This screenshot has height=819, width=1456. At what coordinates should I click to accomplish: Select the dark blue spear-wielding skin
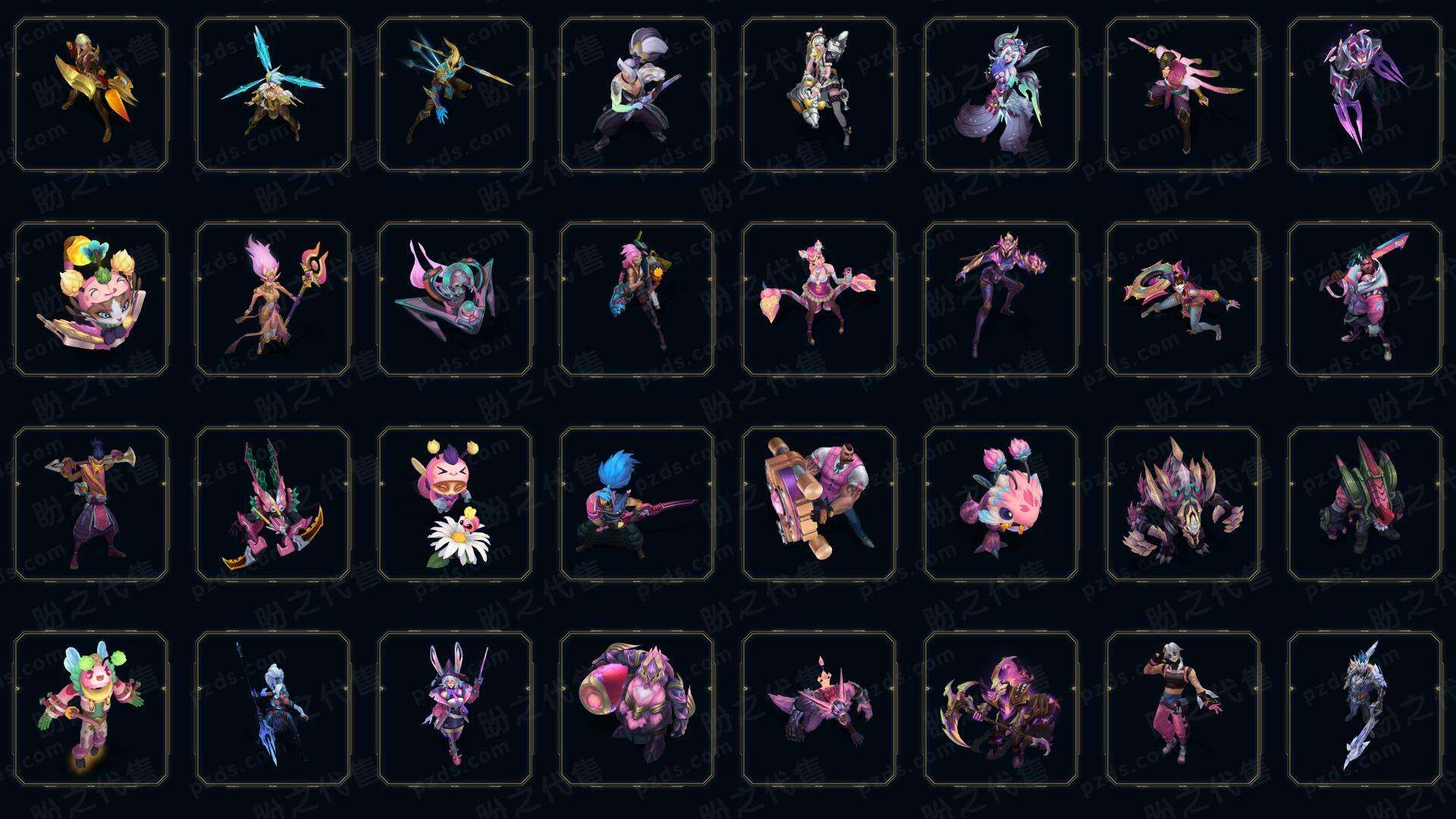(x=273, y=709)
